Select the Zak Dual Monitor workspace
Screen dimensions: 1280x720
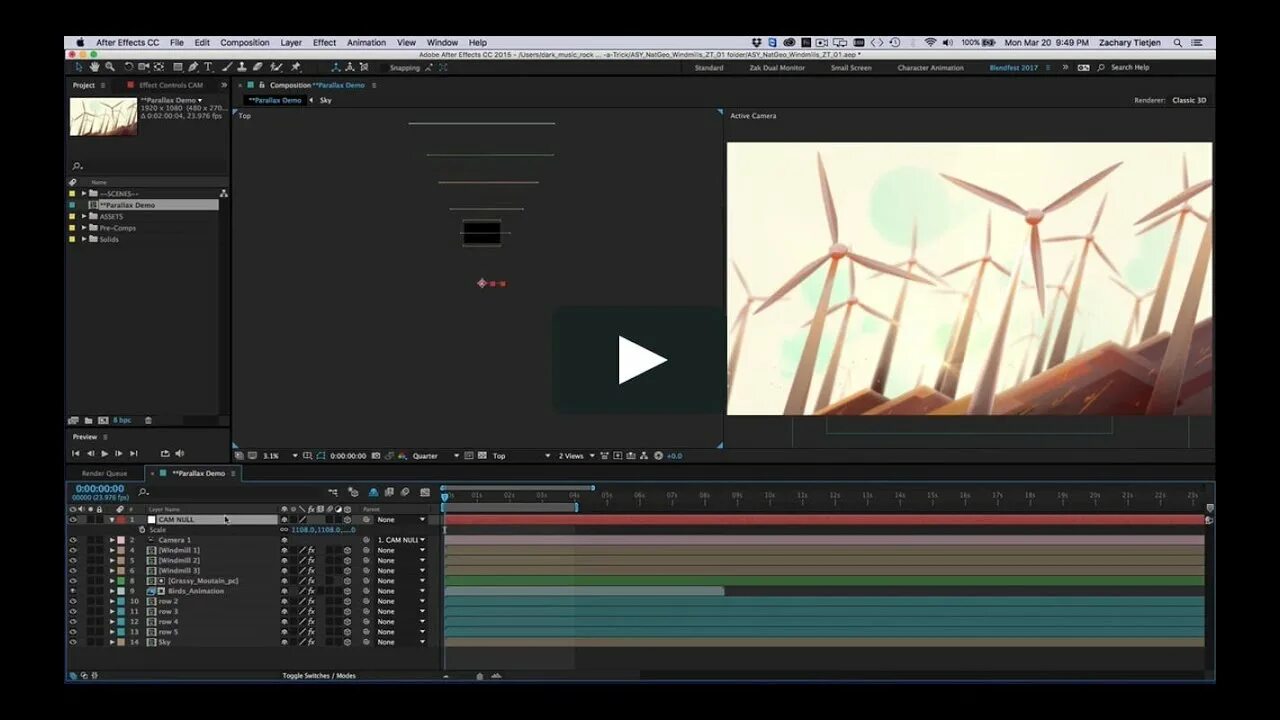click(777, 68)
